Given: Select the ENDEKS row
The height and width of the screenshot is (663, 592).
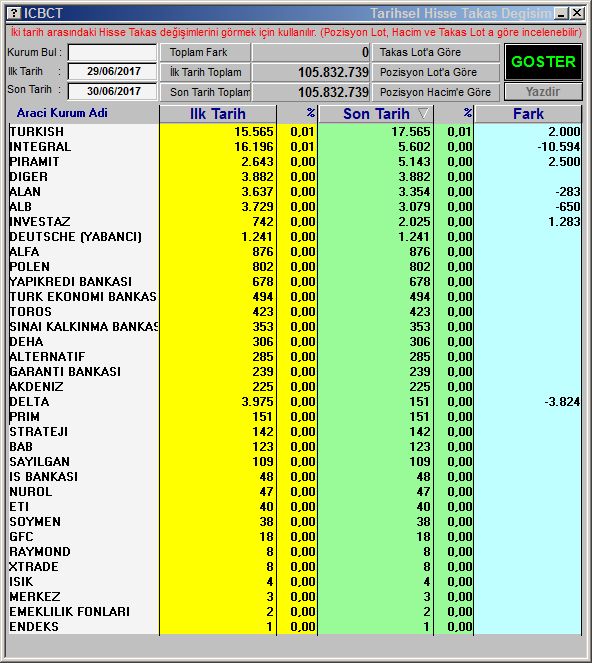Looking at the screenshot, I should tap(295, 627).
